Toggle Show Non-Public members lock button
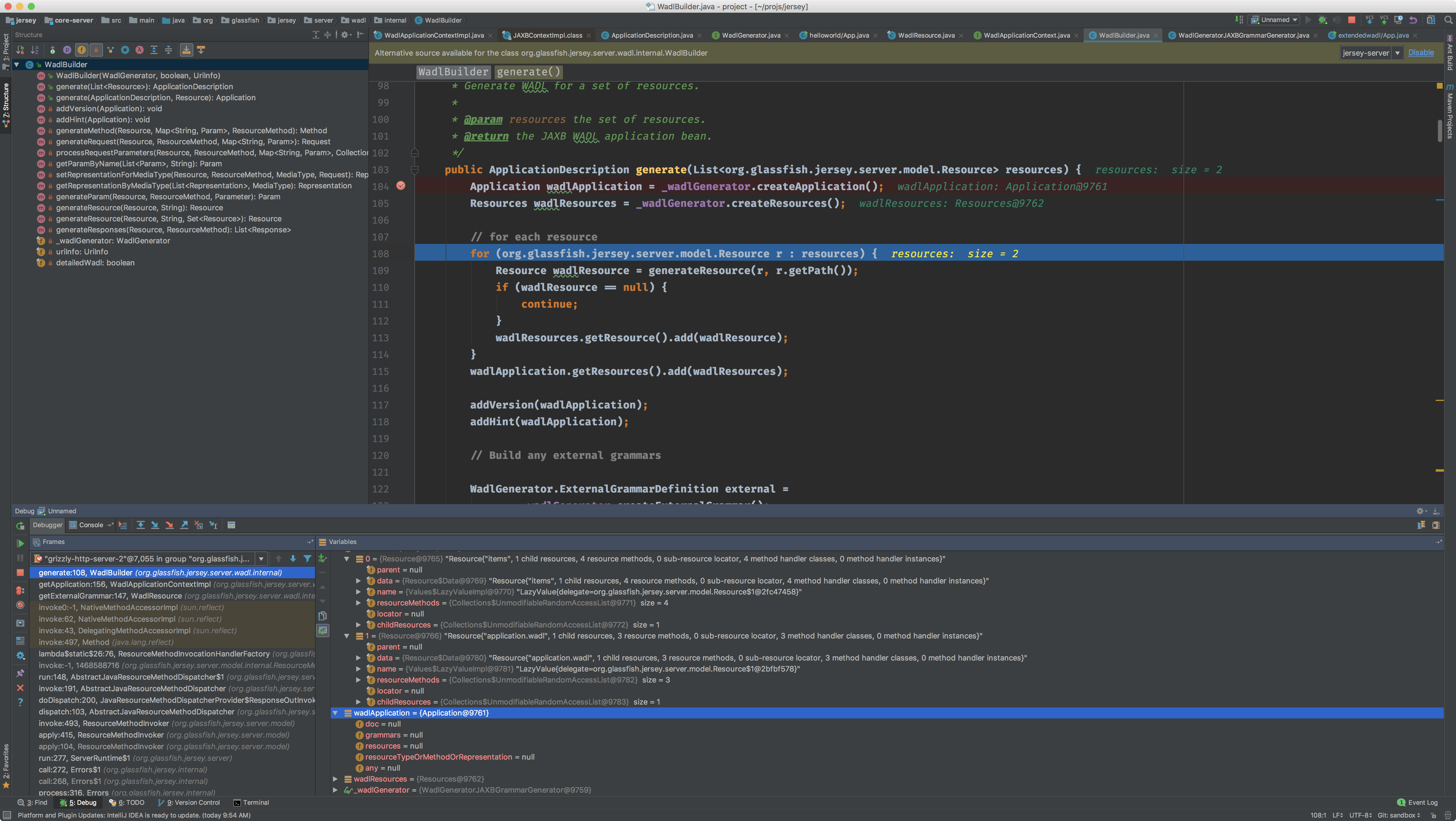Viewport: 1456px width, 821px height. tap(96, 50)
